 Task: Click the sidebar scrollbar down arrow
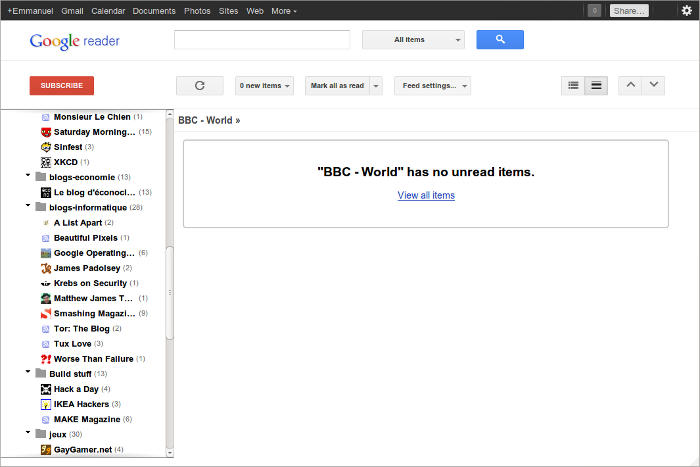tap(170, 452)
